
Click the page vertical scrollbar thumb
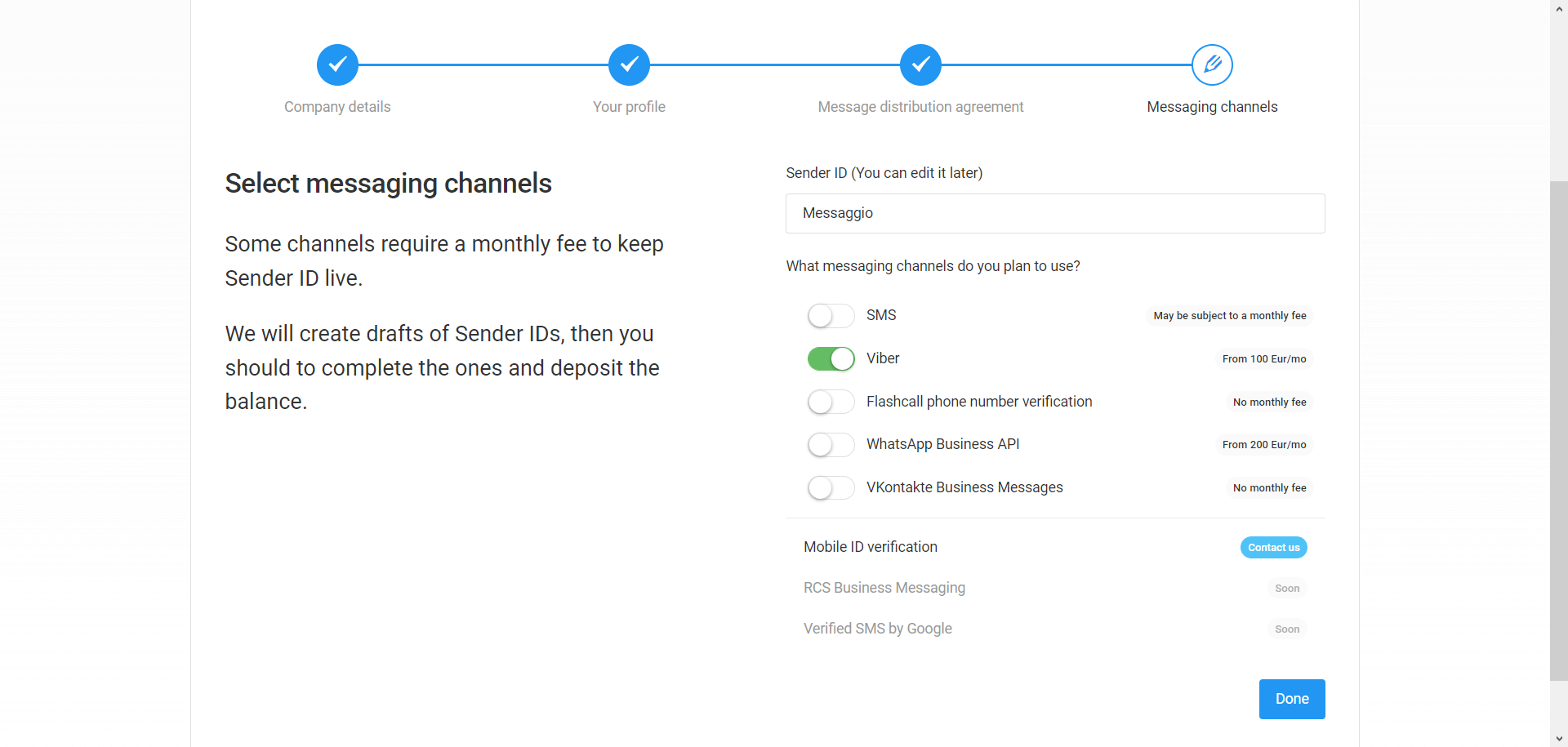click(1559, 430)
